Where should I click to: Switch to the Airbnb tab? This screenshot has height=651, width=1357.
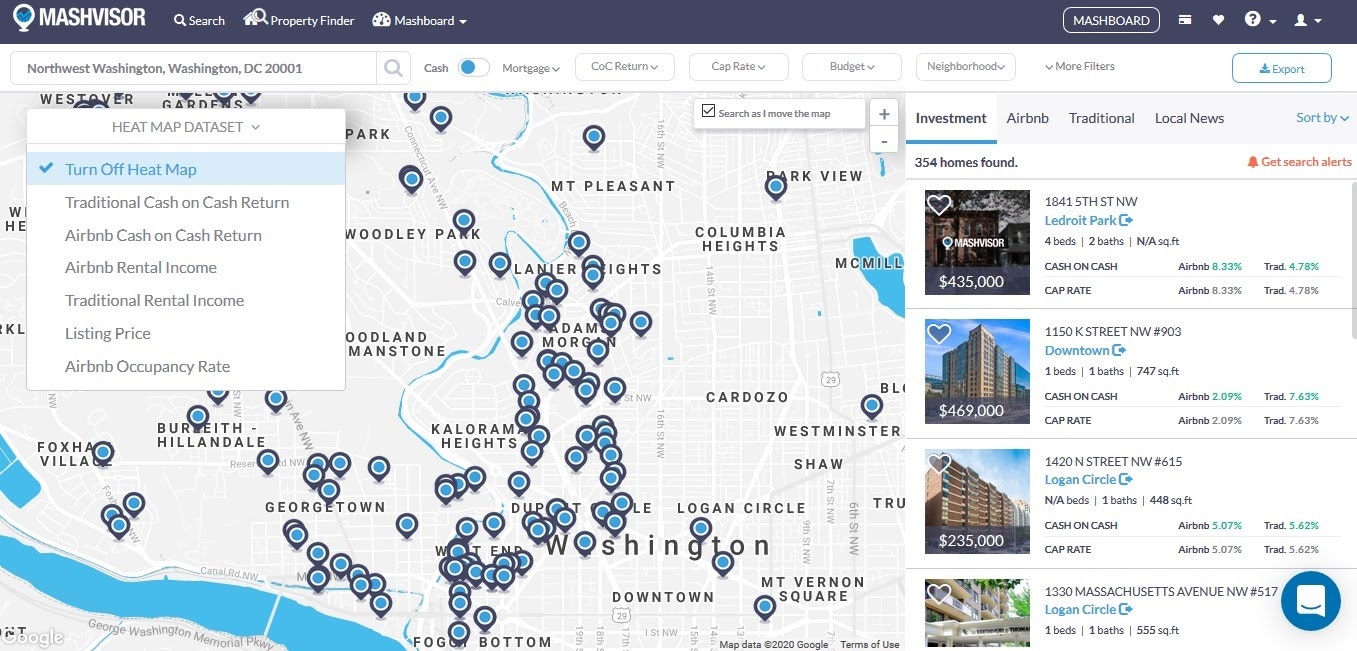1027,118
